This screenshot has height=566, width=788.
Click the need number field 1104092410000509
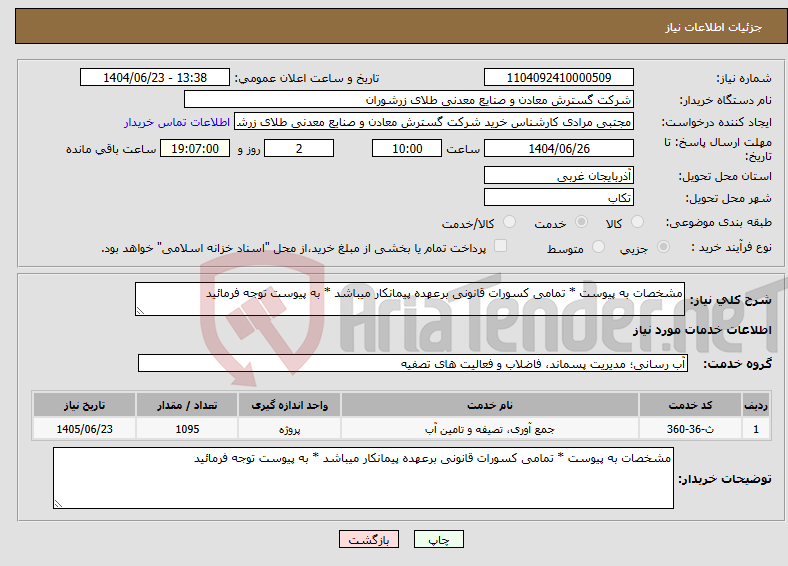[x=558, y=77]
